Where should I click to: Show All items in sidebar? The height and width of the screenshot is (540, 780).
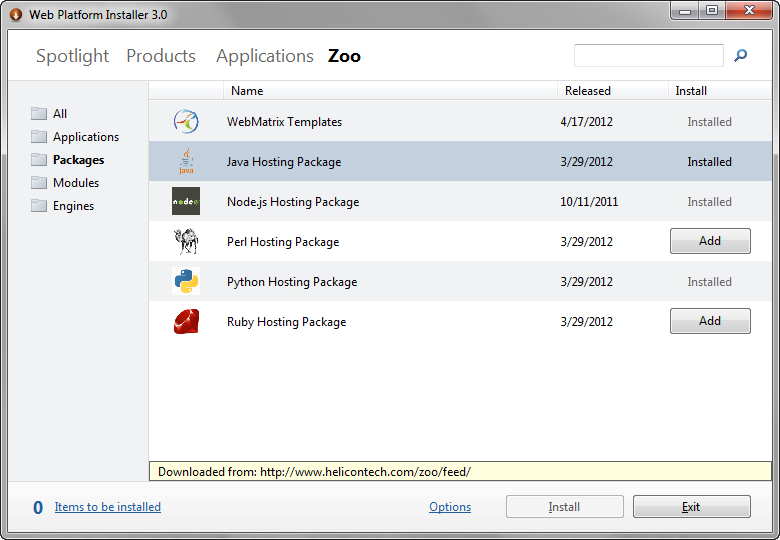pyautogui.click(x=60, y=113)
